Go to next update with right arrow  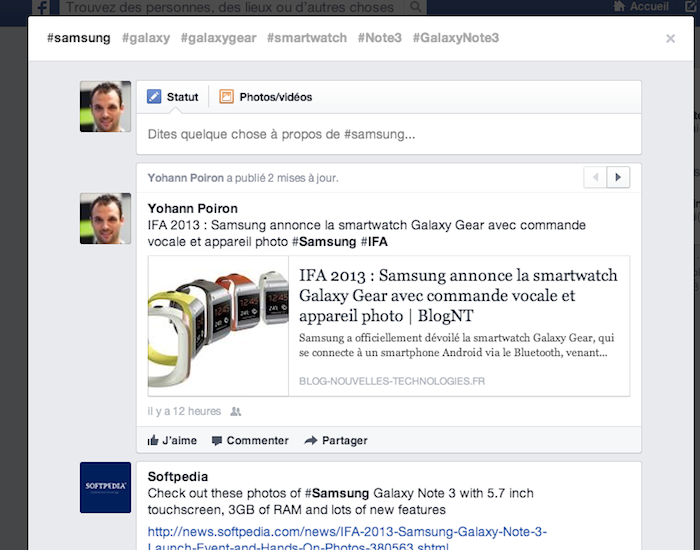point(619,177)
